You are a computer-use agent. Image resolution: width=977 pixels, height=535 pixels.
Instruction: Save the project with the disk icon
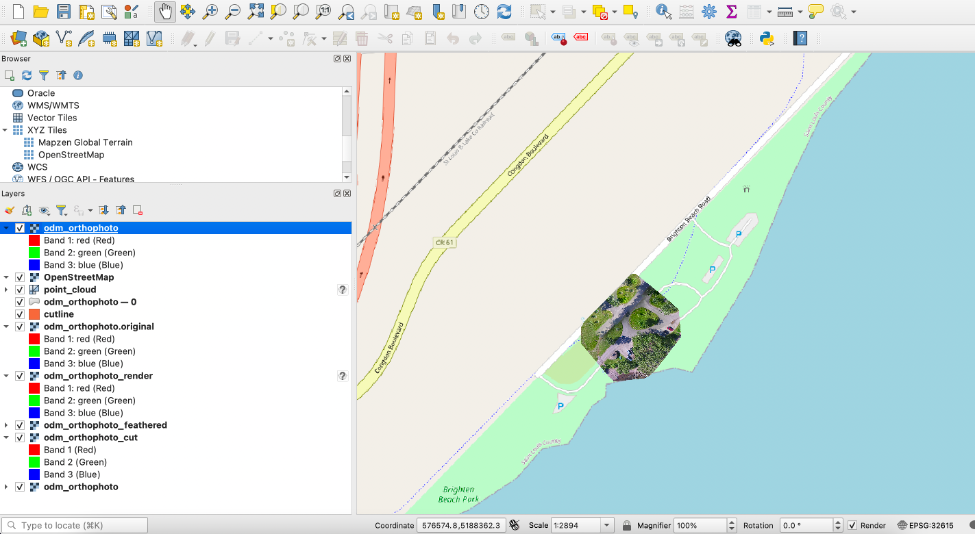[64, 12]
